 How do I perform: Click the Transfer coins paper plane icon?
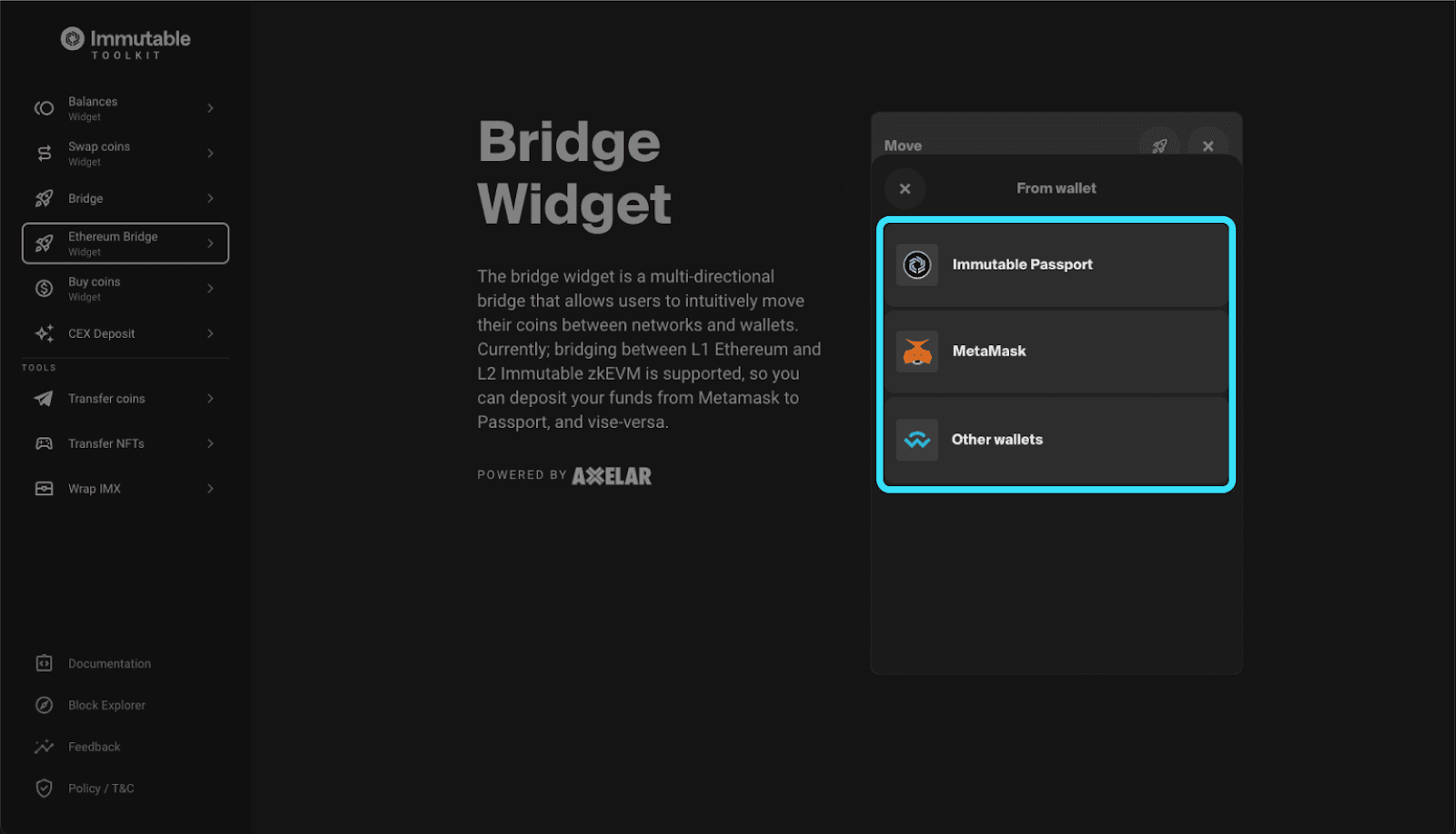43,398
